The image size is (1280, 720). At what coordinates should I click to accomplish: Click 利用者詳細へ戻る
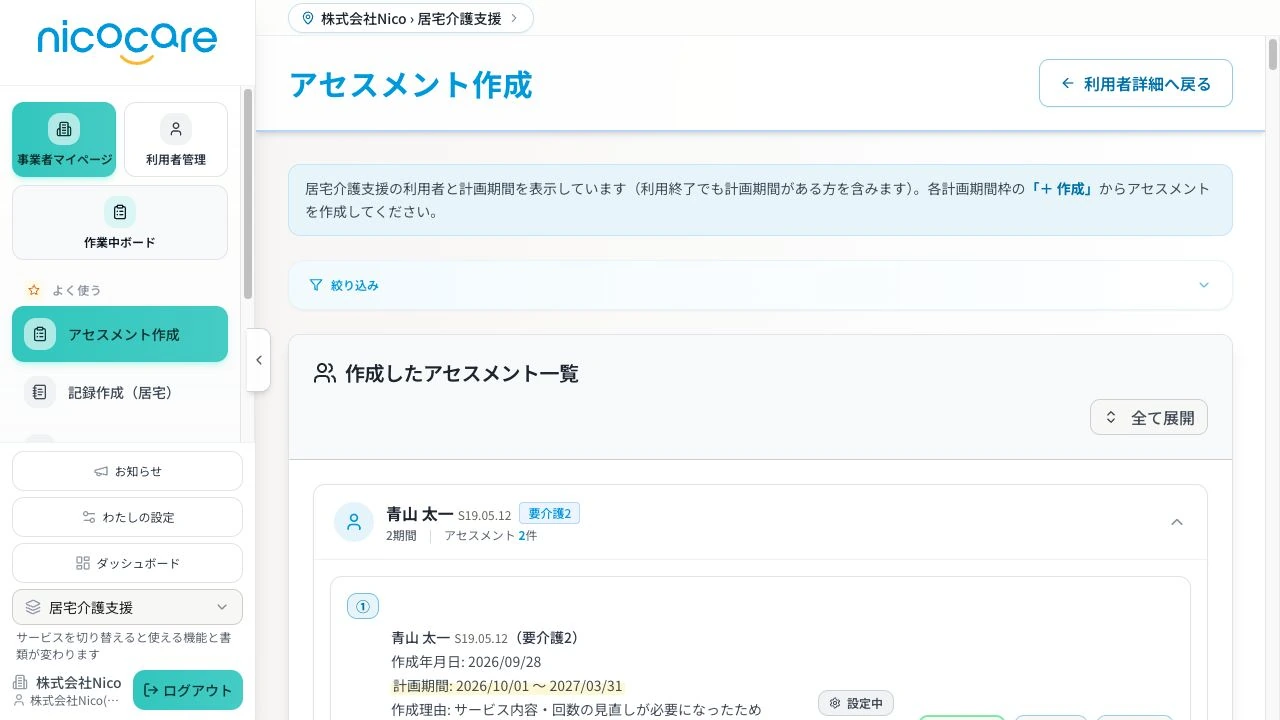(1136, 83)
